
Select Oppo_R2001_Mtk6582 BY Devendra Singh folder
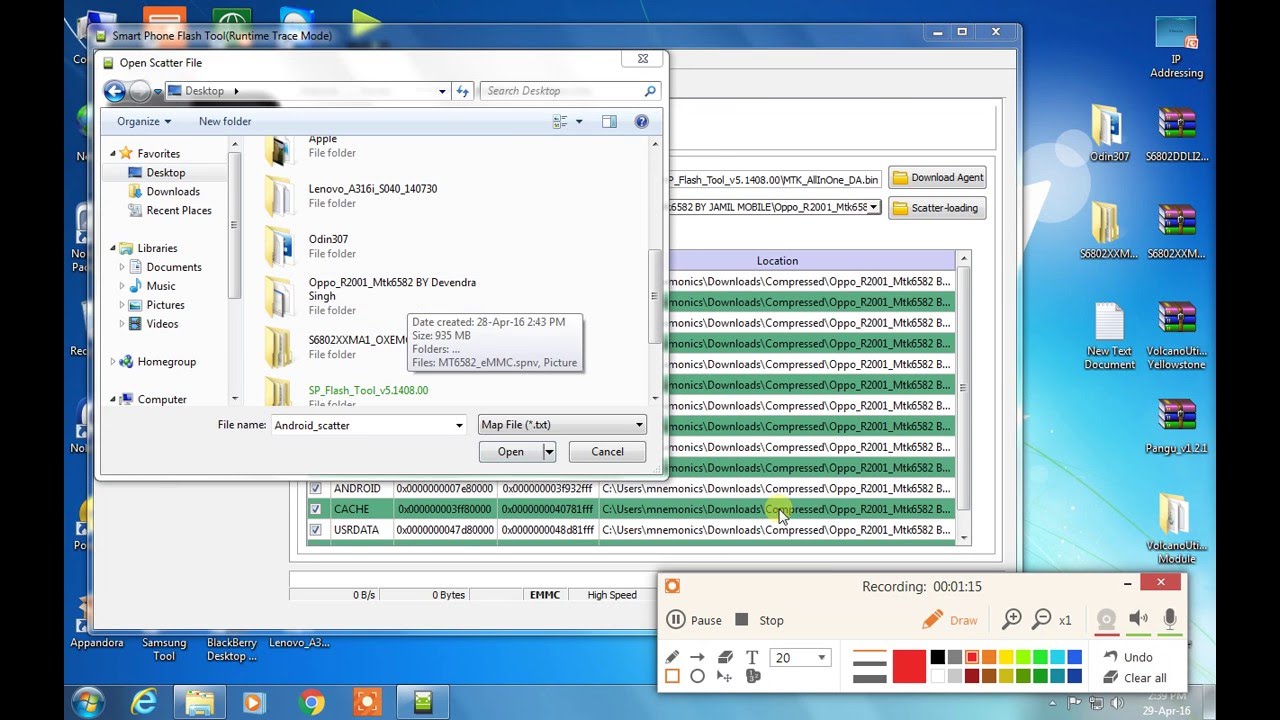pos(392,296)
